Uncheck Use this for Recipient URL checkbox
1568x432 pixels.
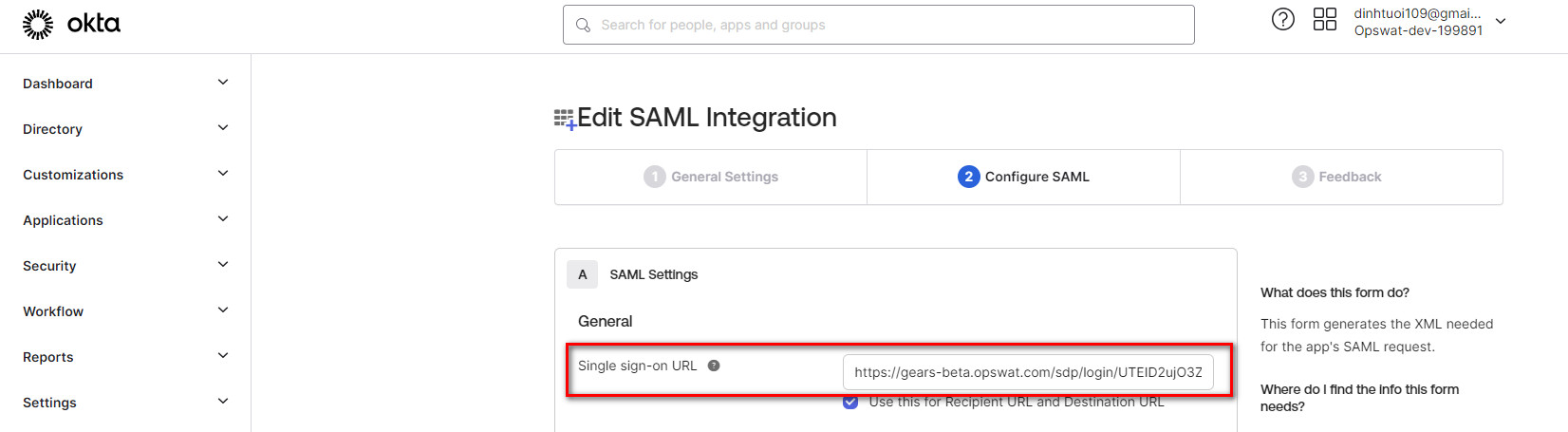pos(850,403)
